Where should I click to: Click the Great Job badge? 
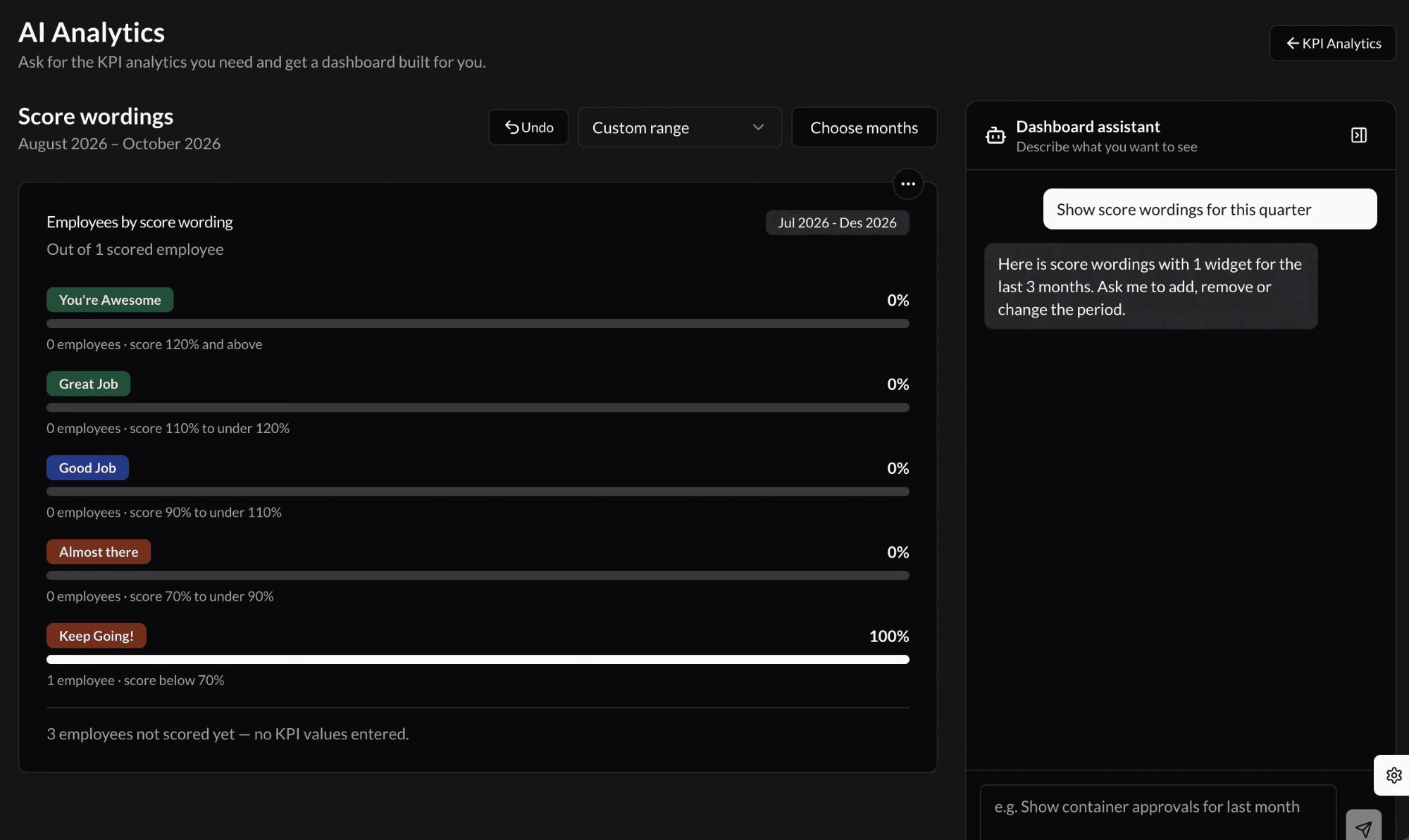click(x=88, y=384)
